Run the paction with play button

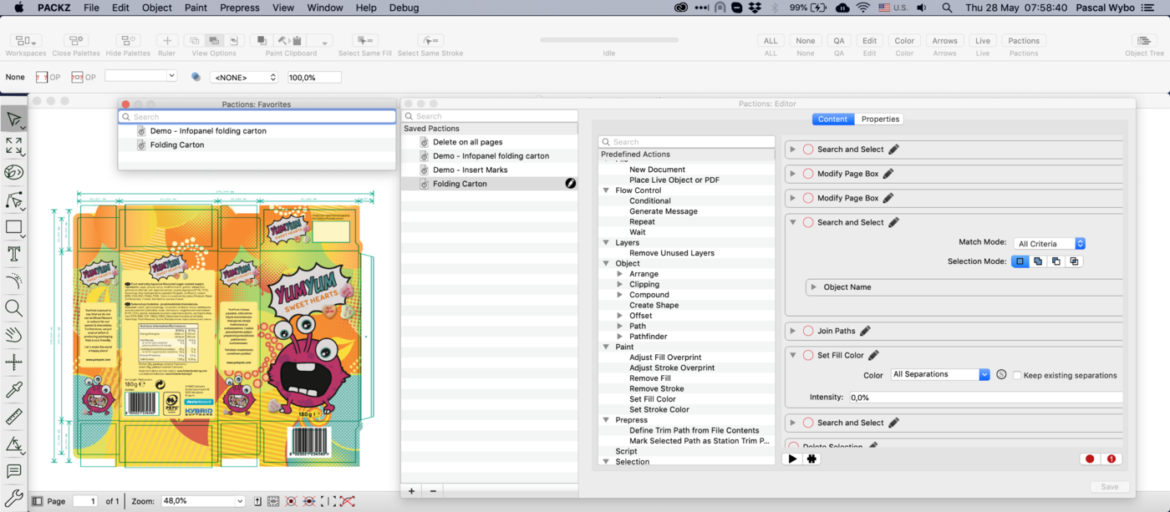pos(792,459)
